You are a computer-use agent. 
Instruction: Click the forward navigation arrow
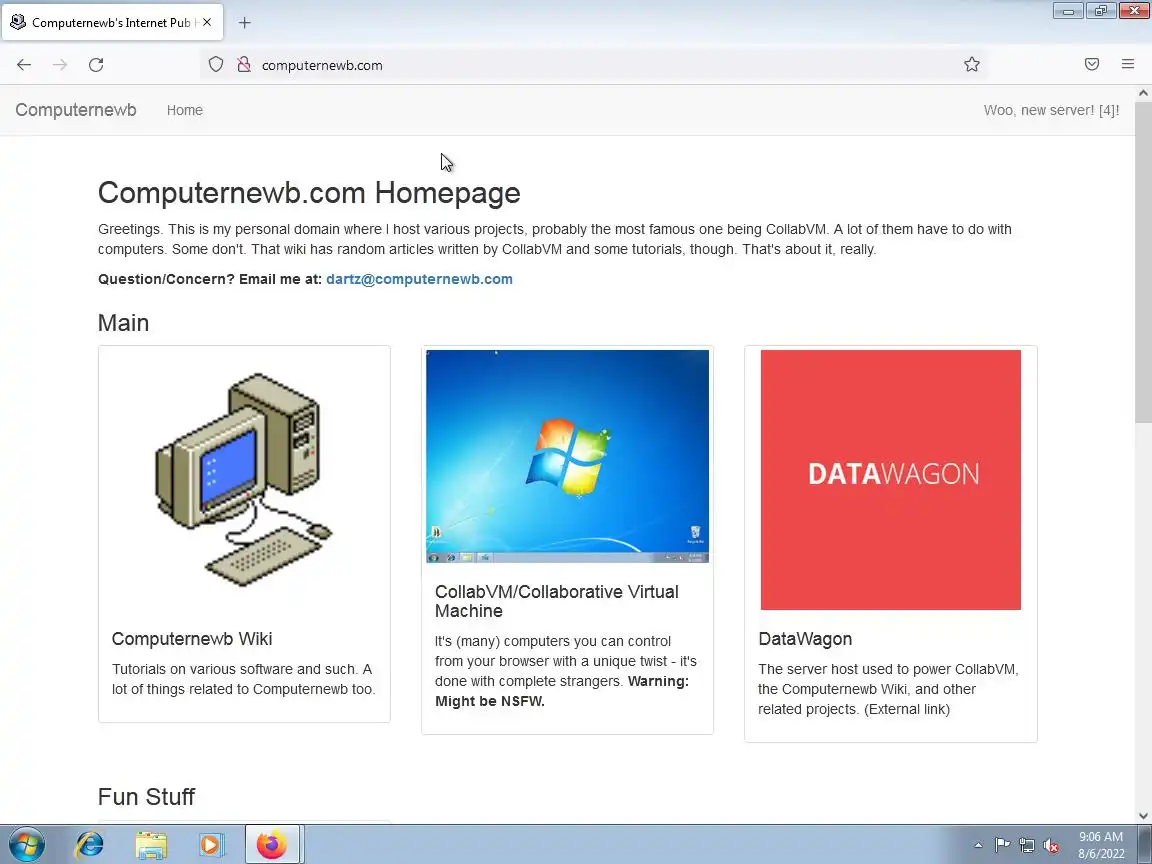tap(60, 65)
